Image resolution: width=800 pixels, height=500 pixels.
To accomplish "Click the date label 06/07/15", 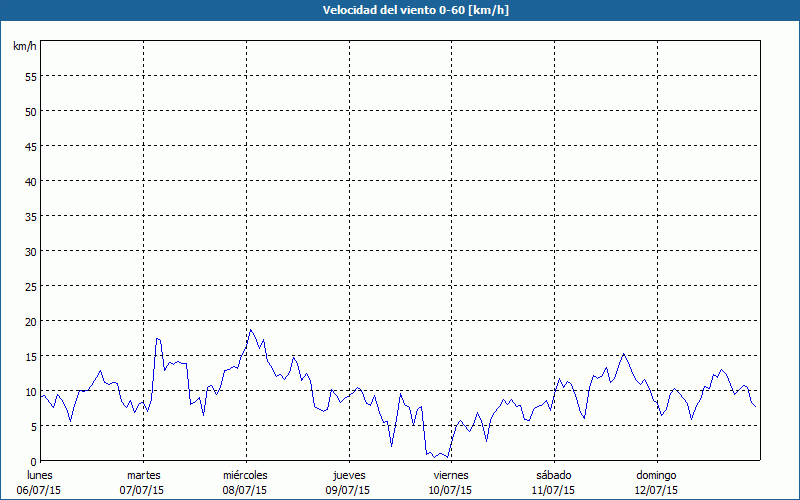I will [x=40, y=490].
